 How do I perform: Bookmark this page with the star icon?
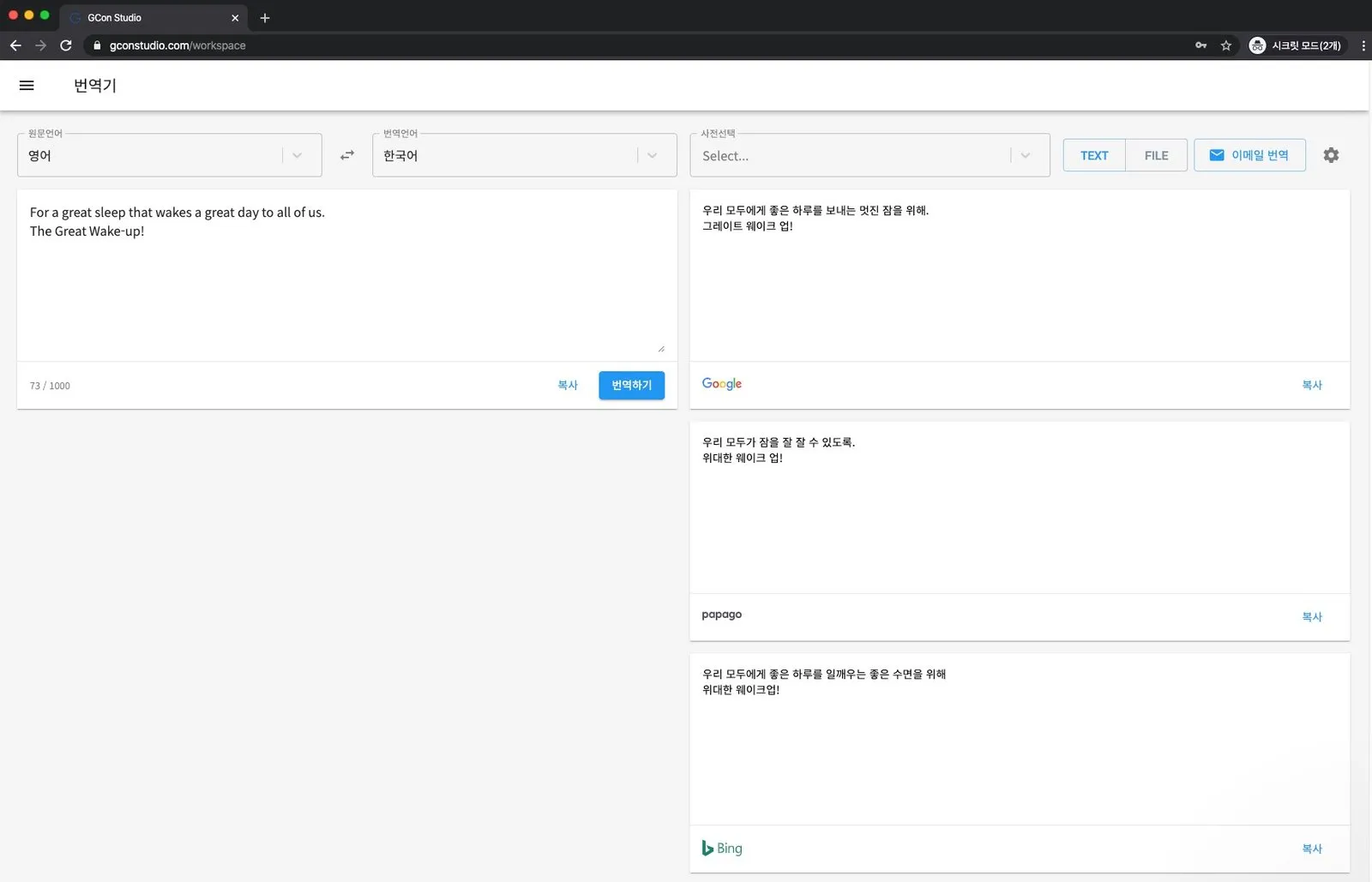click(1226, 45)
